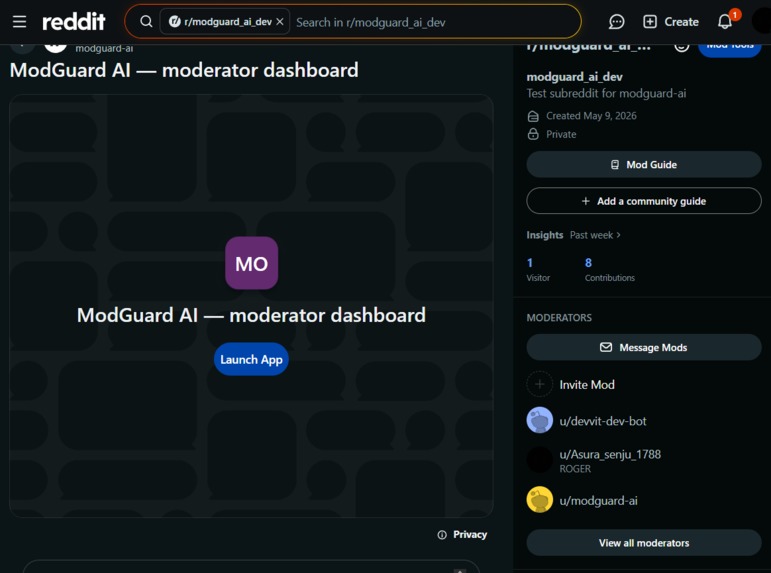Click the devvit-dev-bot avatar

coord(539,420)
